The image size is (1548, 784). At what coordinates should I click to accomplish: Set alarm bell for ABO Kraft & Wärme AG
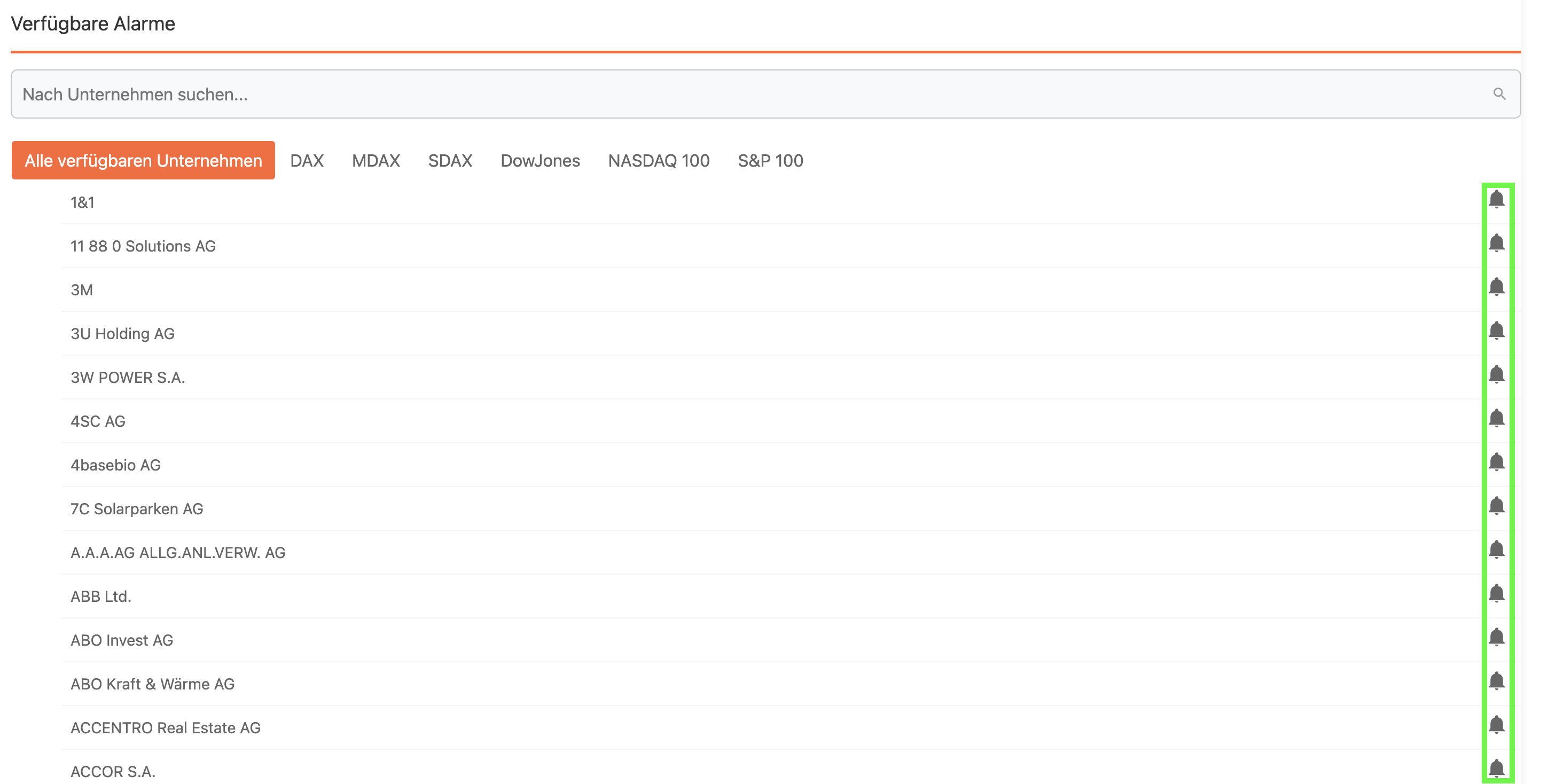[1496, 682]
